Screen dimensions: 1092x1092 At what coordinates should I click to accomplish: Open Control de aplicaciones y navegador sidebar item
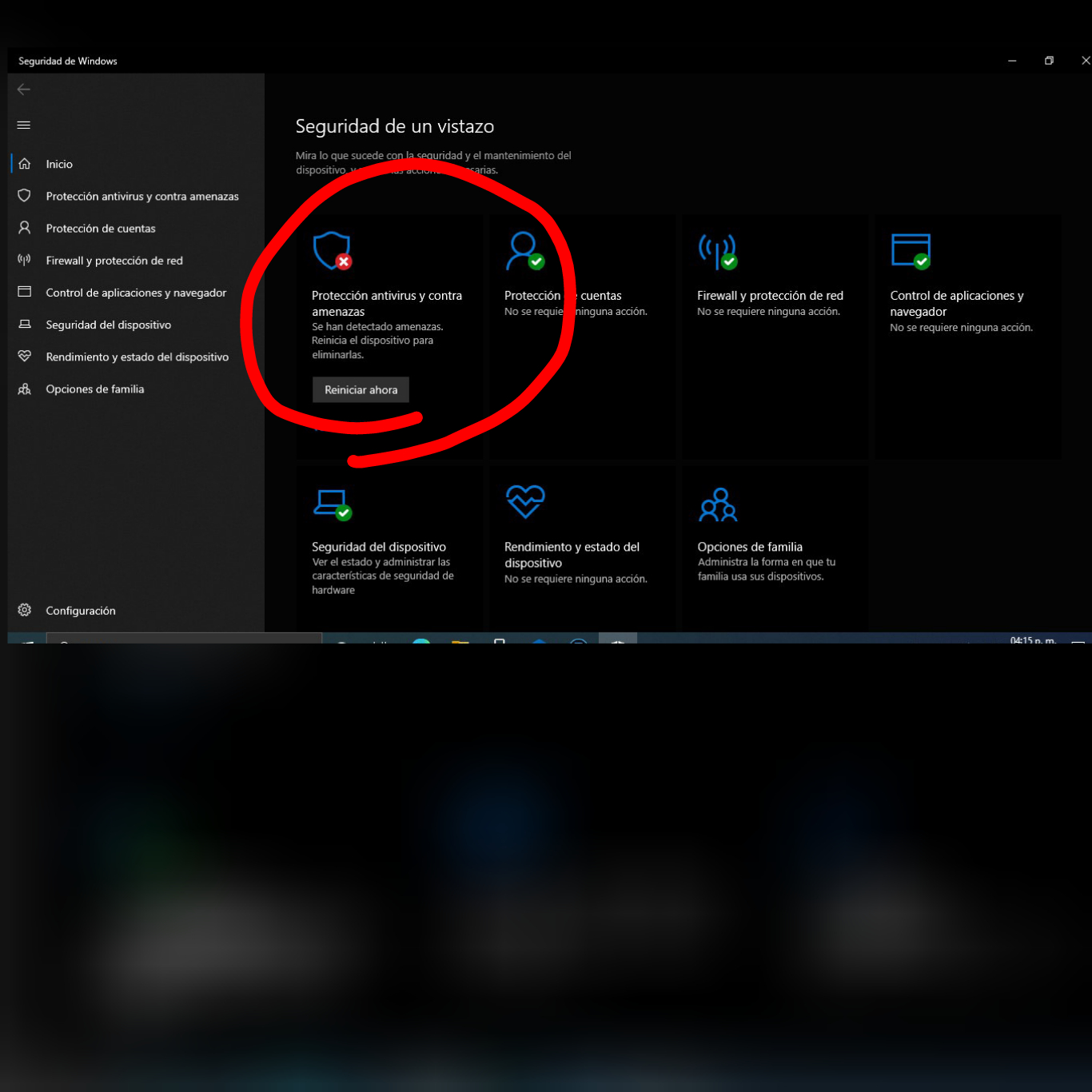pyautogui.click(x=136, y=293)
